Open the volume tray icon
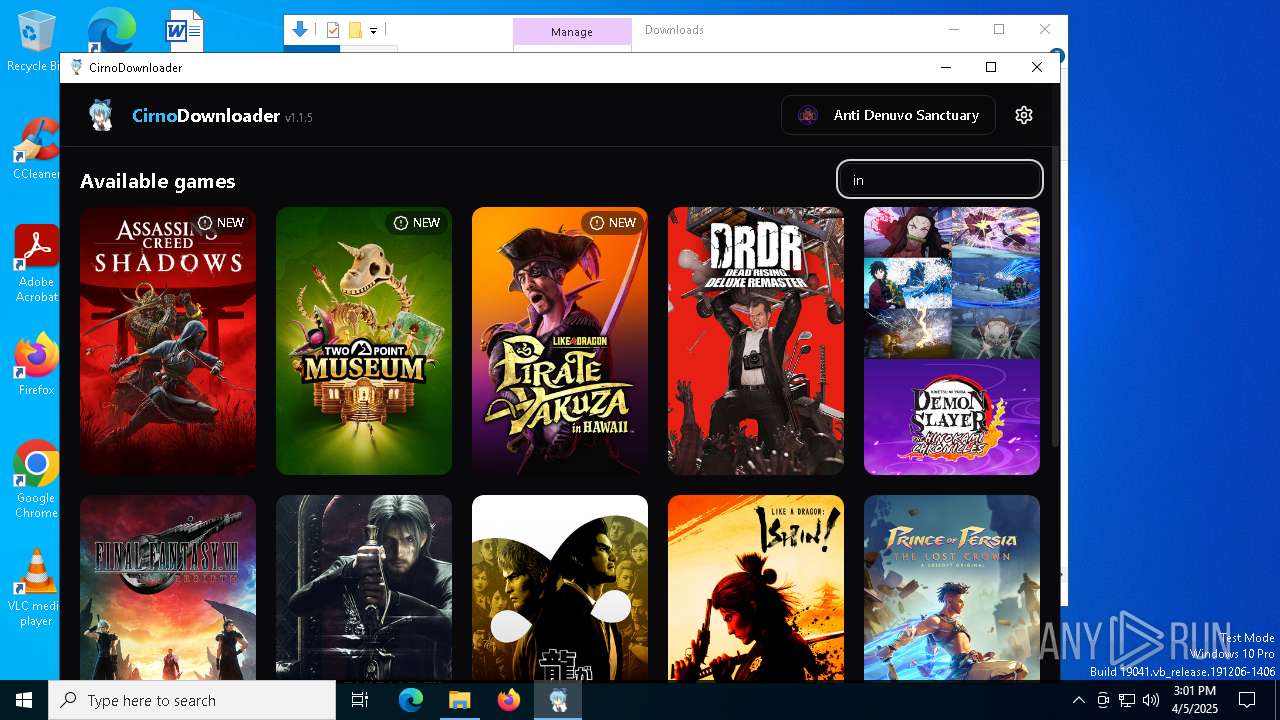Screen dimensions: 1280x720 tap(1151, 700)
